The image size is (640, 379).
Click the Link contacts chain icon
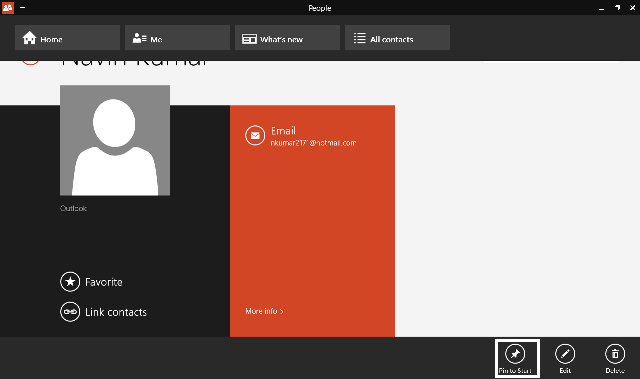pyautogui.click(x=70, y=312)
